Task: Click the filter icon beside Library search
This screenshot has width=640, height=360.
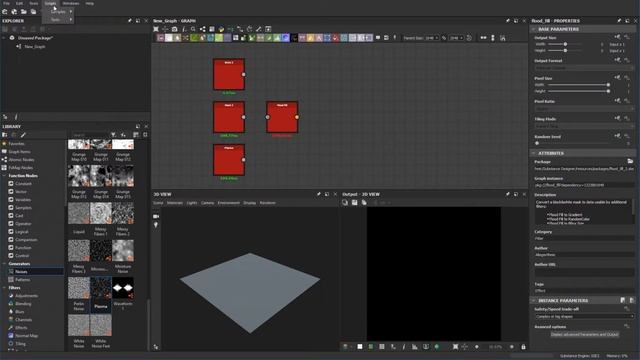Action: coord(113,135)
